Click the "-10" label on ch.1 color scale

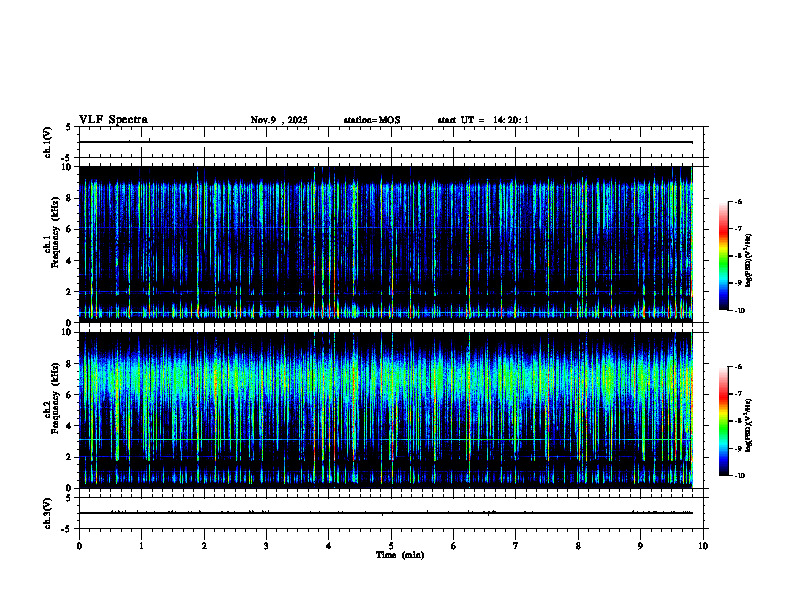pyautogui.click(x=739, y=311)
